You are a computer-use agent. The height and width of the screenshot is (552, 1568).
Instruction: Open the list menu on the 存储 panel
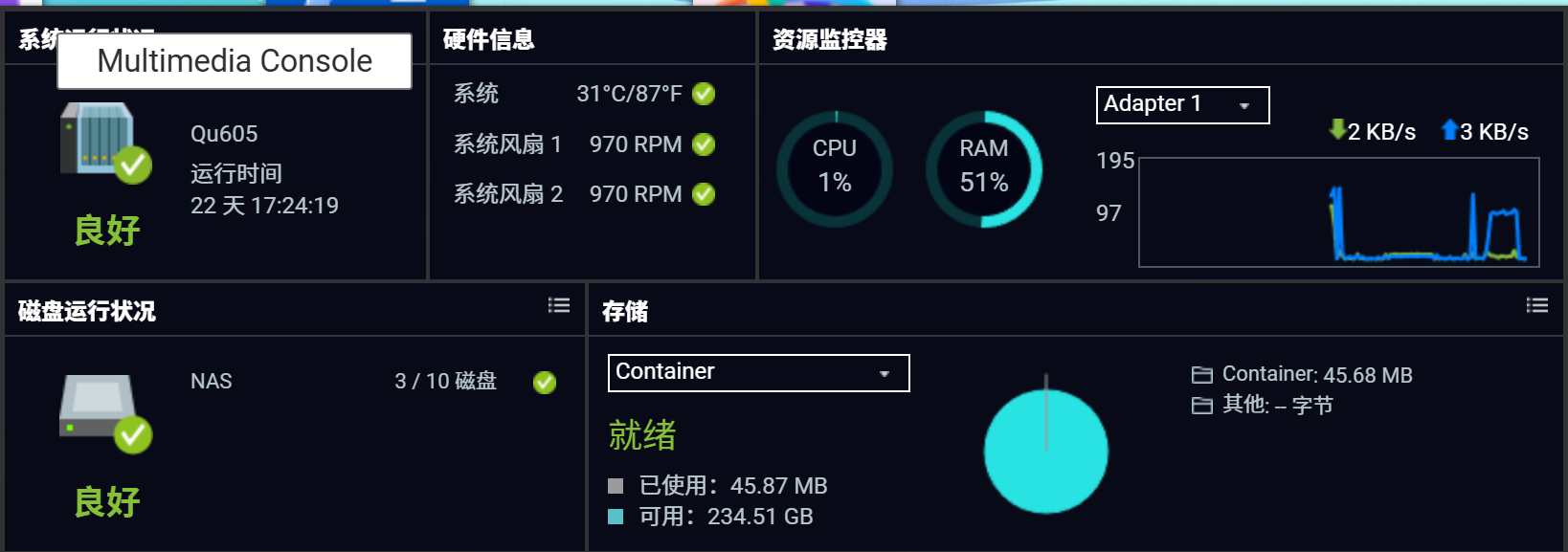click(x=1536, y=305)
